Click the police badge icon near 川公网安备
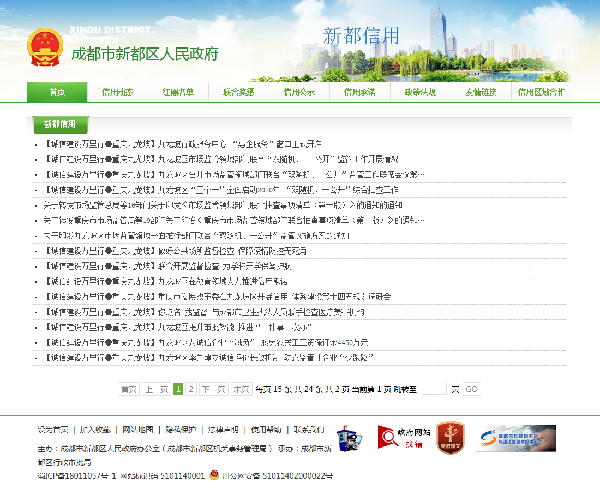 tap(215, 475)
